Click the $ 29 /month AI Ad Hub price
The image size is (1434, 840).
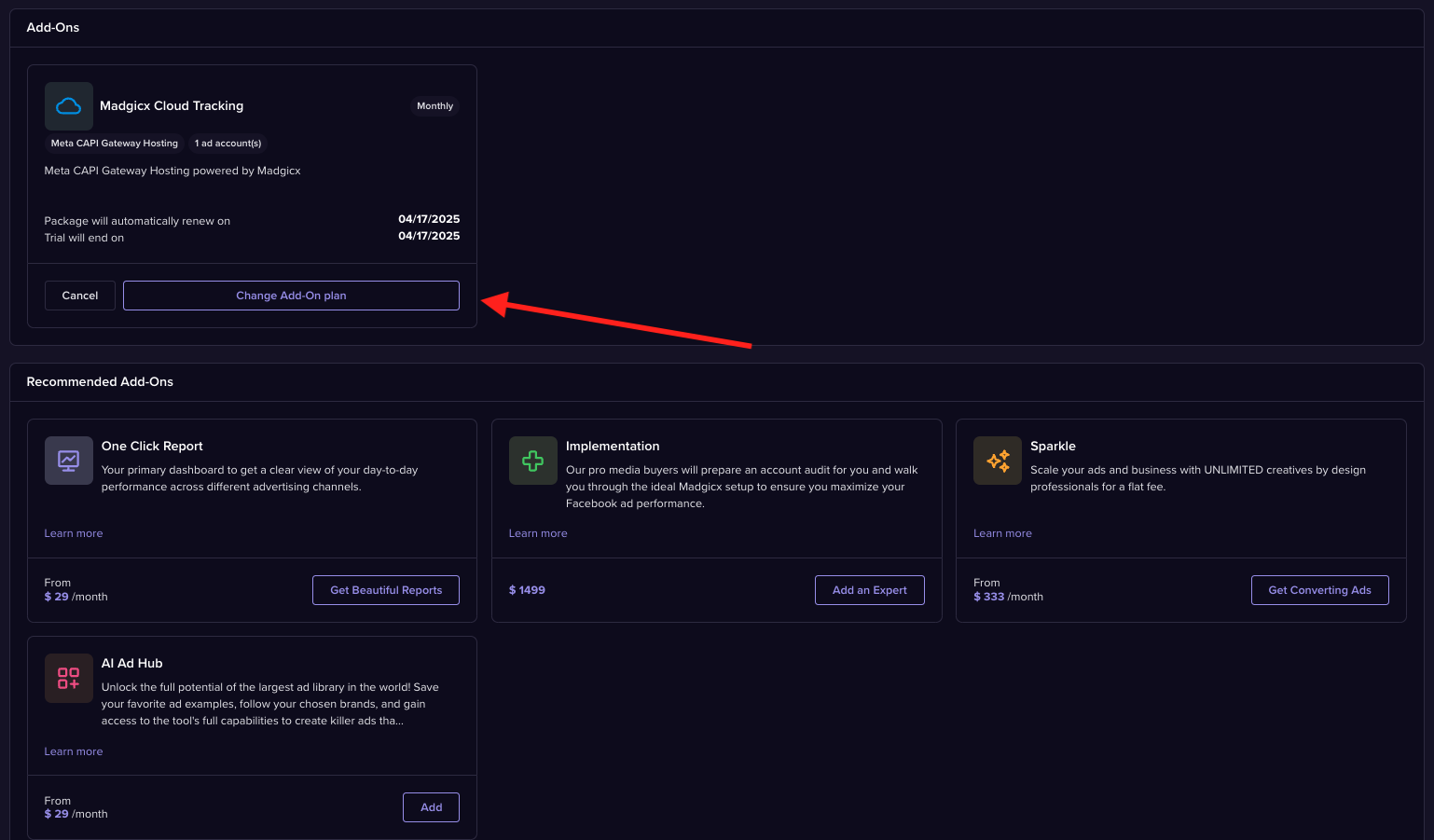[76, 814]
